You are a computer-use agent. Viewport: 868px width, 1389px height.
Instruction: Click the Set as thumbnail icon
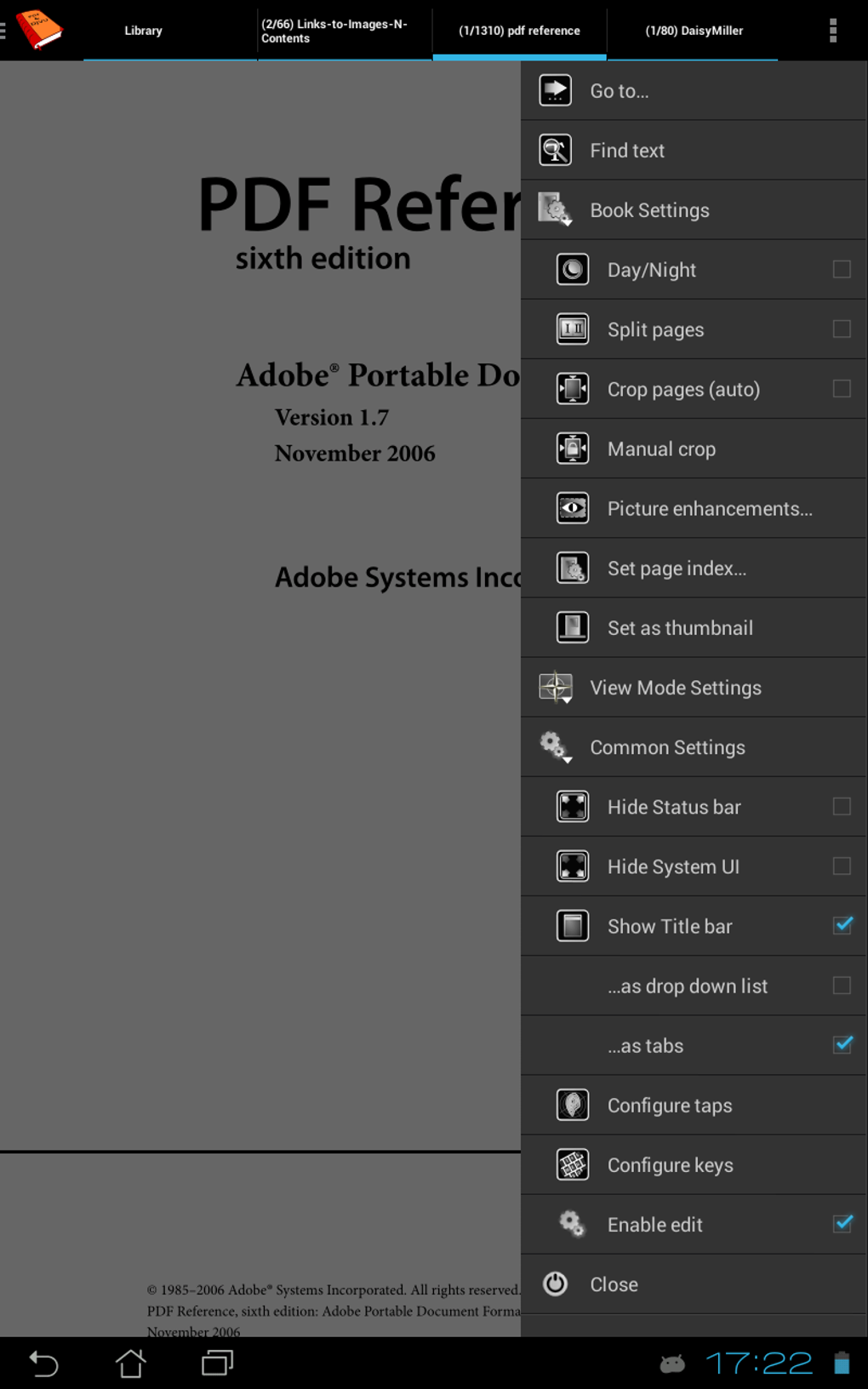point(573,627)
